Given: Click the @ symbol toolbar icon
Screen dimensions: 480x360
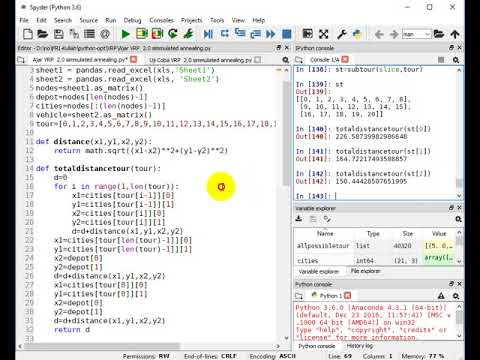Looking at the screenshot, I should (105, 34).
